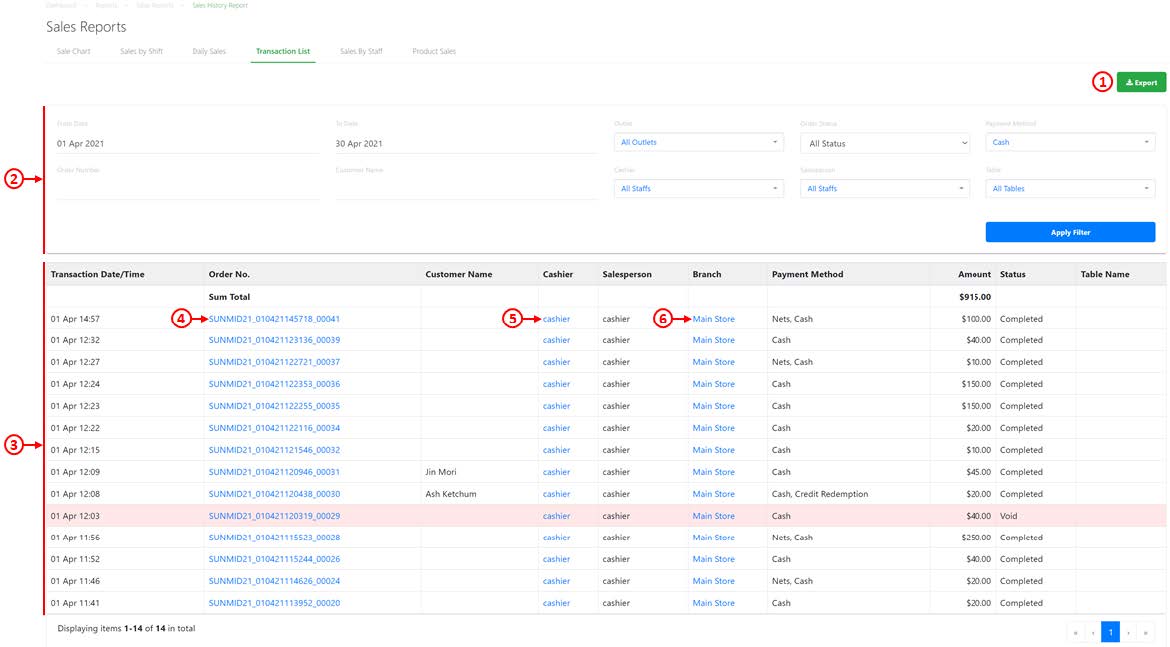Click the previous page arrow
The width and height of the screenshot is (1170, 647).
pyautogui.click(x=1092, y=632)
